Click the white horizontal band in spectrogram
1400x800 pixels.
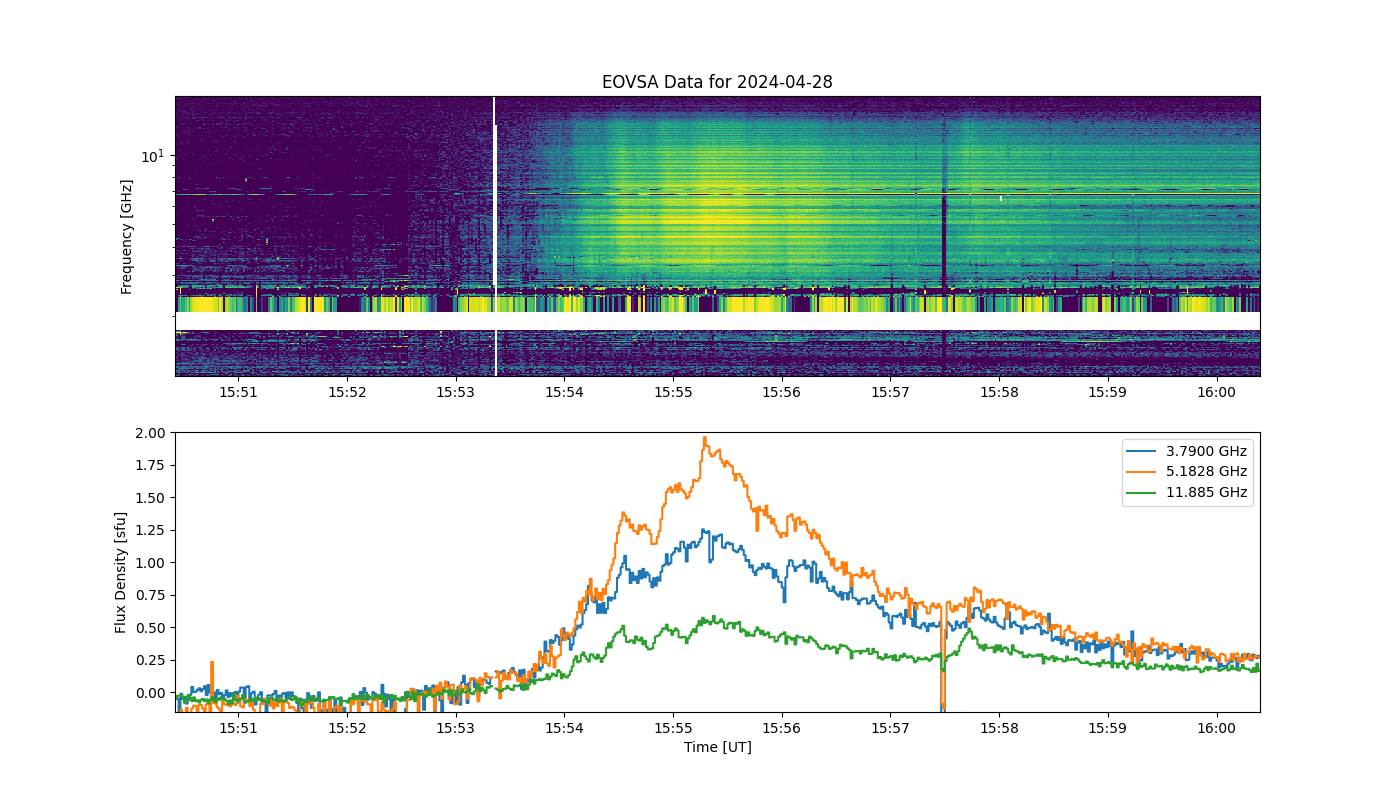pos(717,321)
